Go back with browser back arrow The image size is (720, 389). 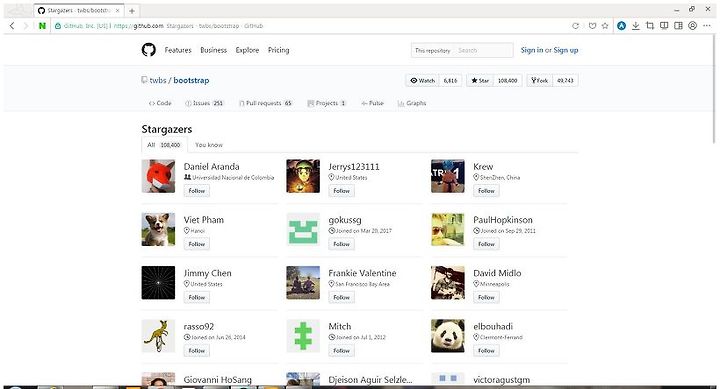(x=12, y=26)
